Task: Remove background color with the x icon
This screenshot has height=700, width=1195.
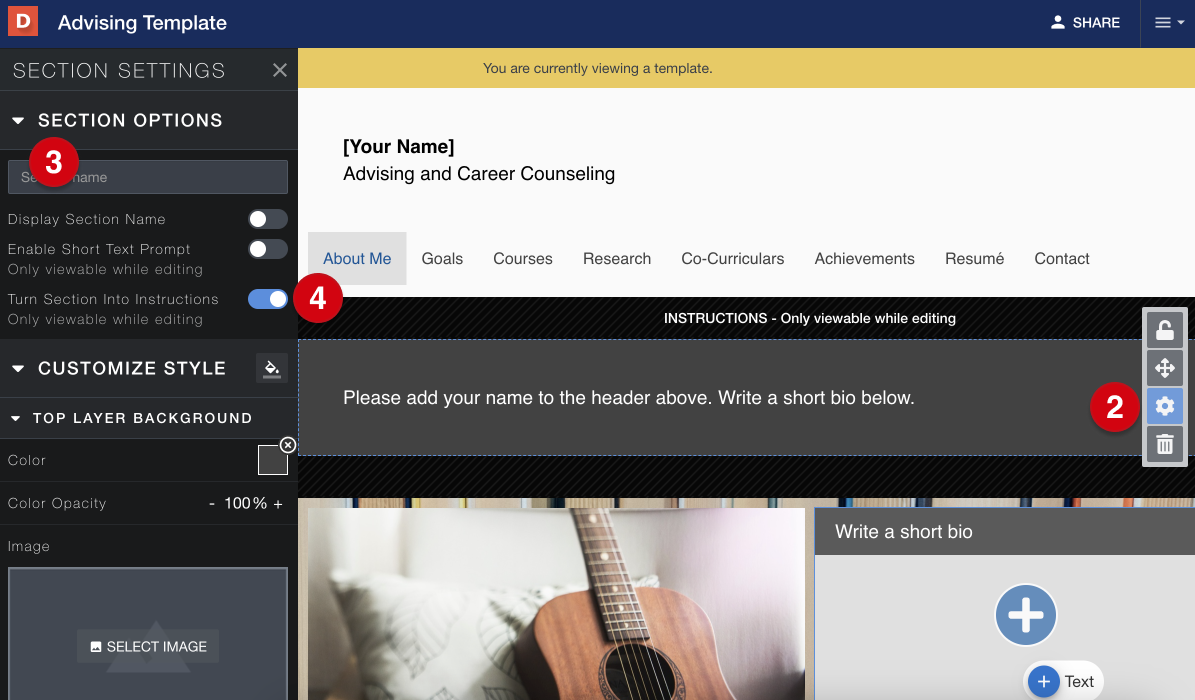Action: click(x=287, y=445)
